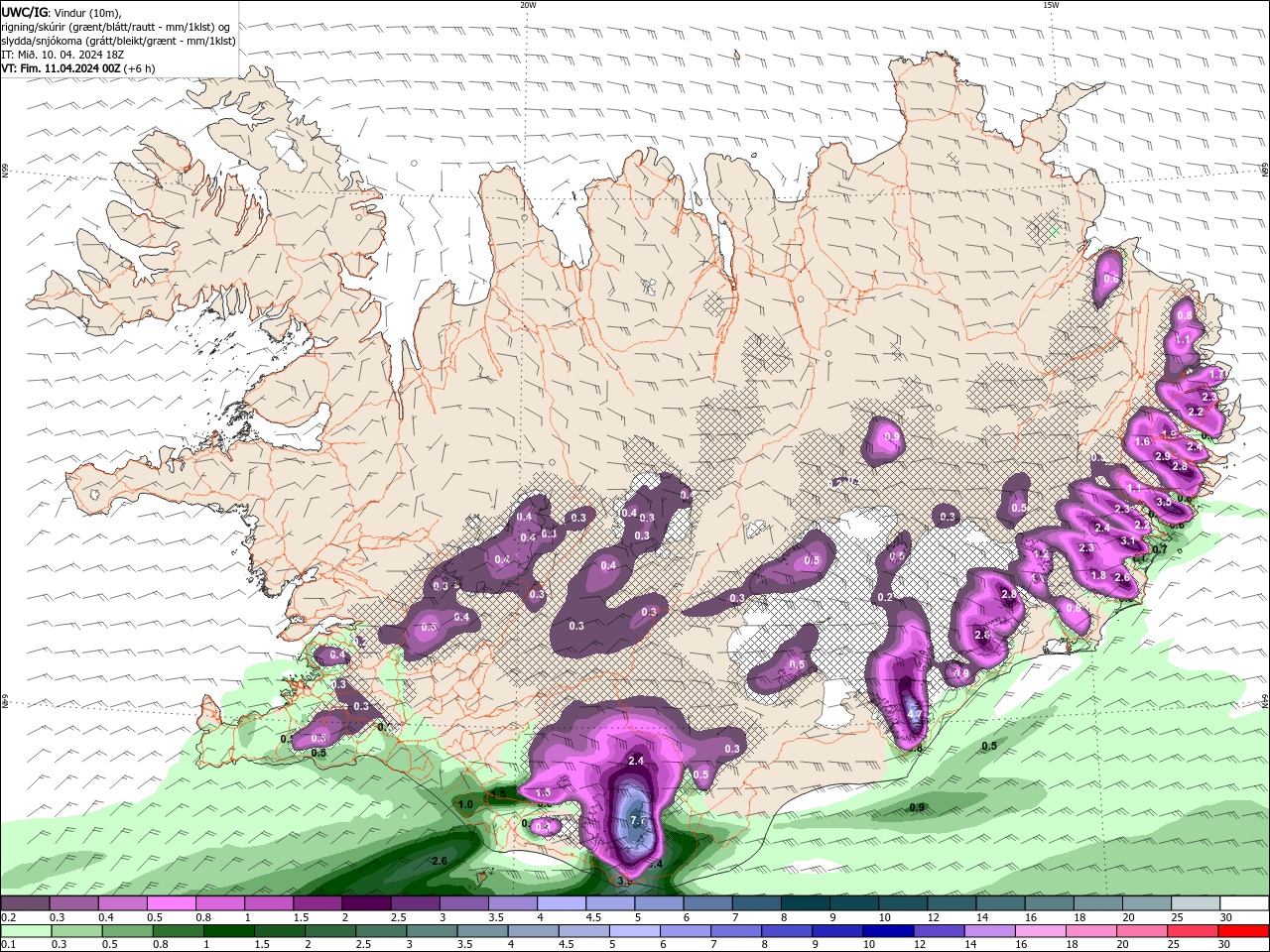
Task: Click the "1.6" snowfall value in the east
Action: (1142, 442)
